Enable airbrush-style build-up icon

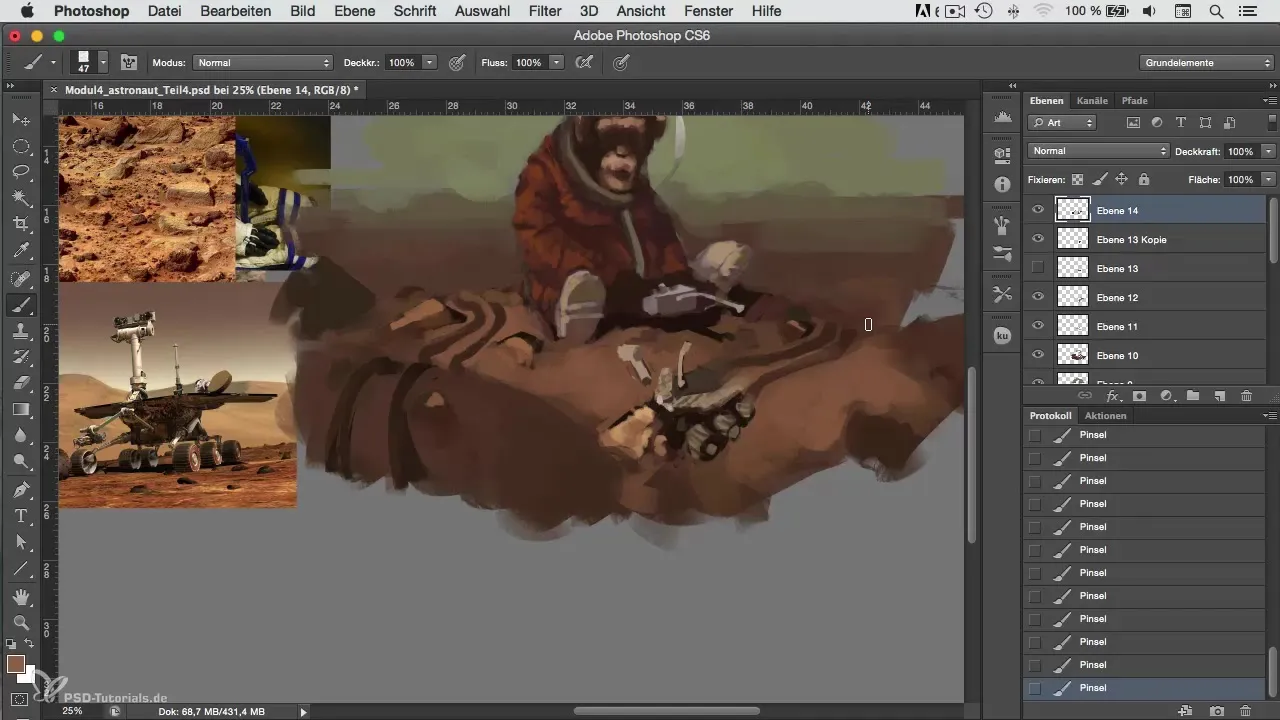pos(584,62)
